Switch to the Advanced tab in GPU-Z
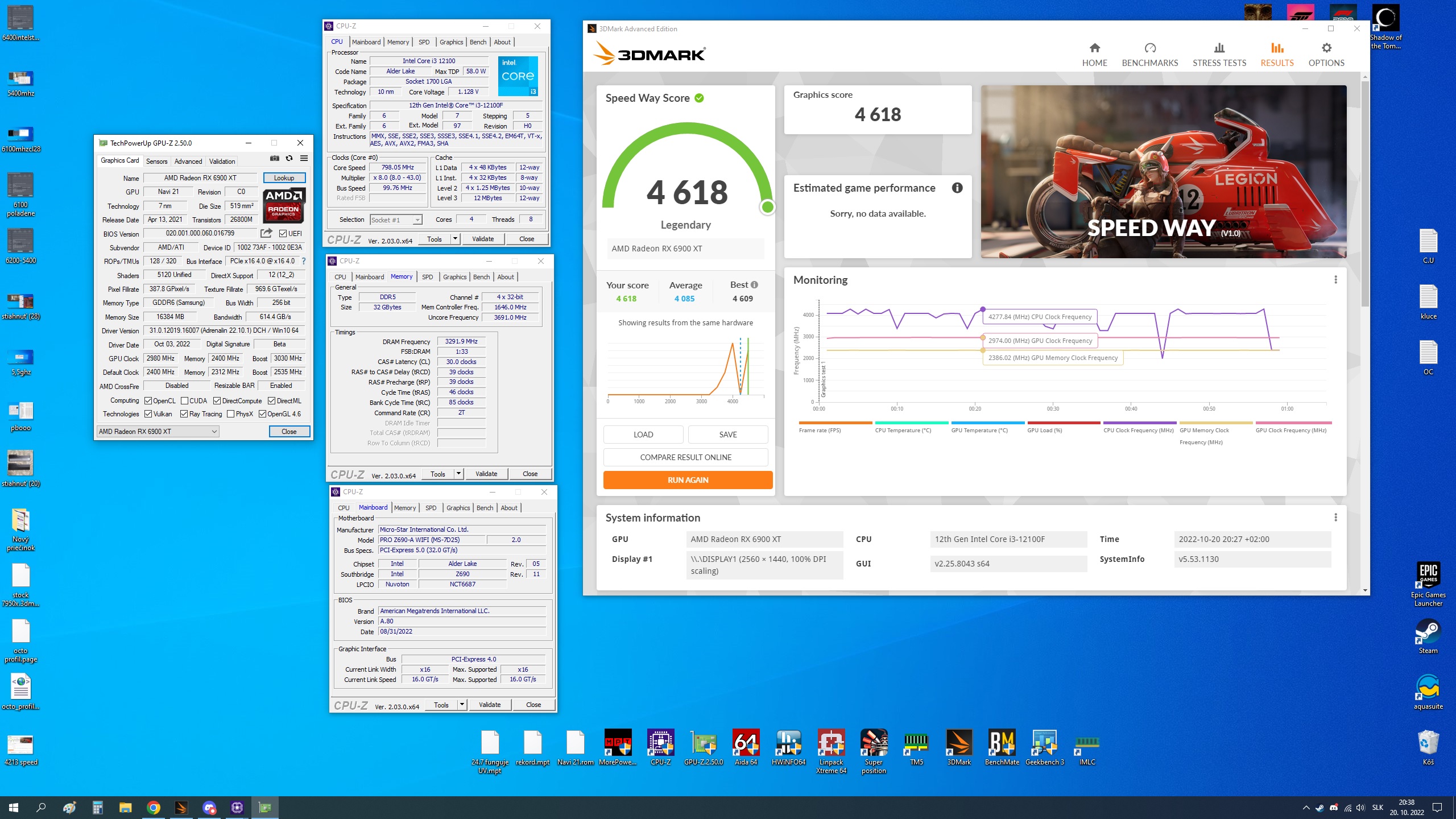 [188, 162]
